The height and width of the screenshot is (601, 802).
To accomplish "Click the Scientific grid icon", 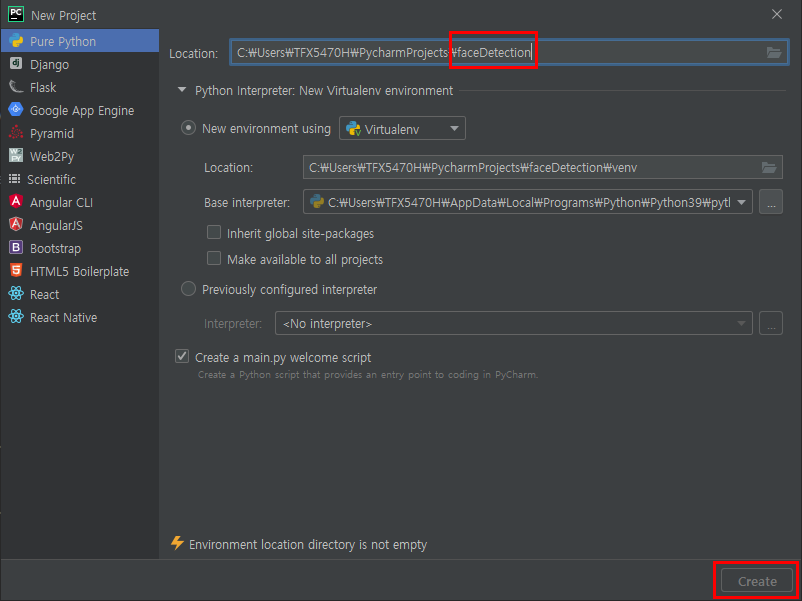I will [x=14, y=179].
